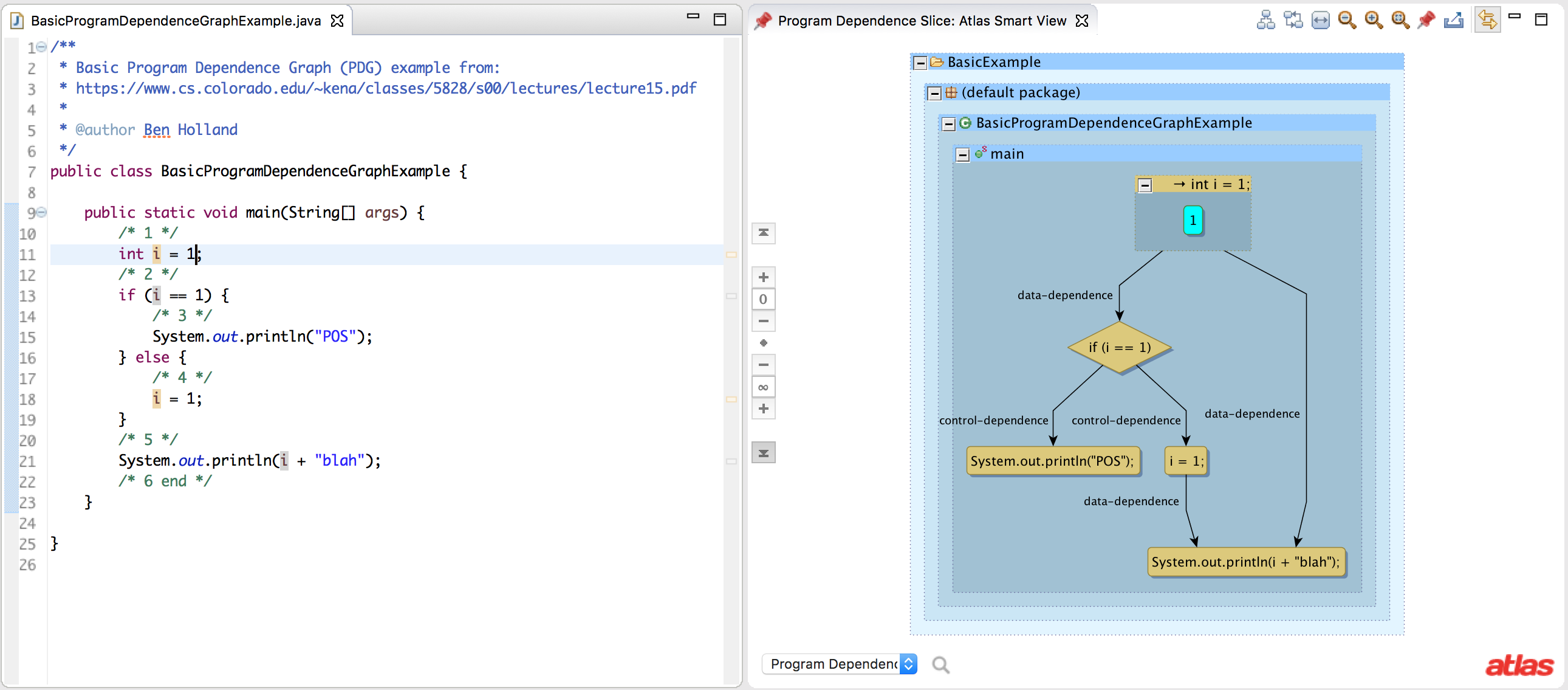Select the 'if (i == 1)' diamond node

1120,347
